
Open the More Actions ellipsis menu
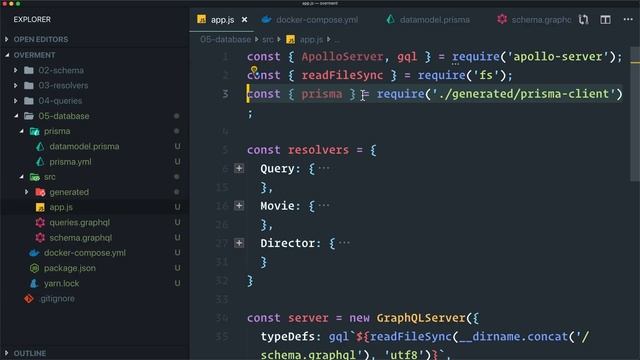click(x=628, y=20)
